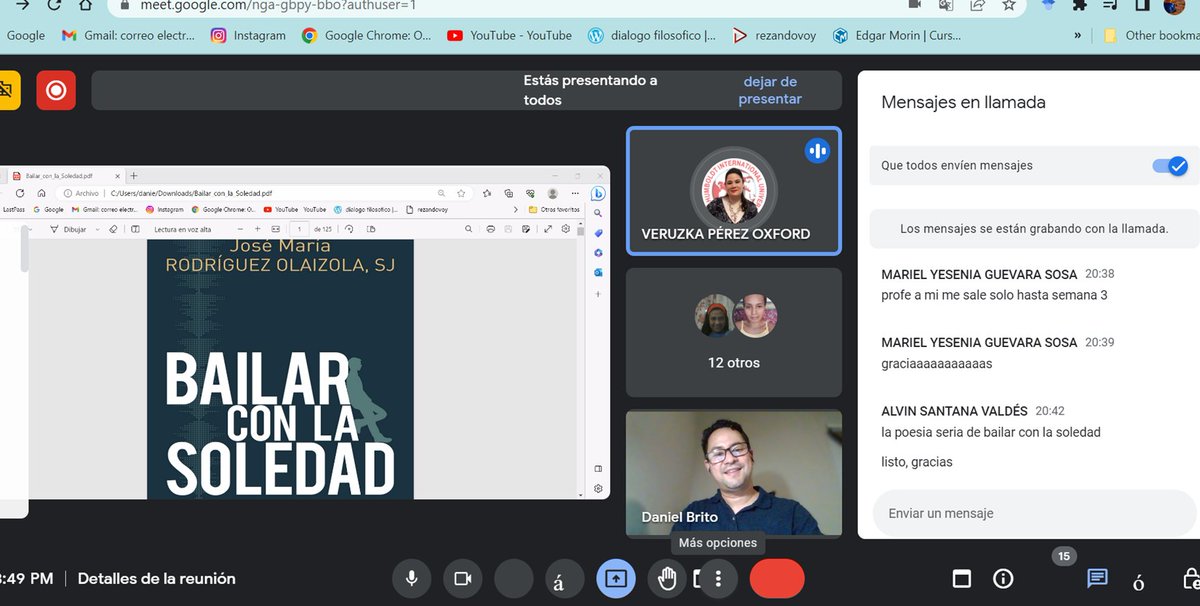Bookmark this page with the star icon
1200x606 pixels.
pyautogui.click(x=1009, y=5)
